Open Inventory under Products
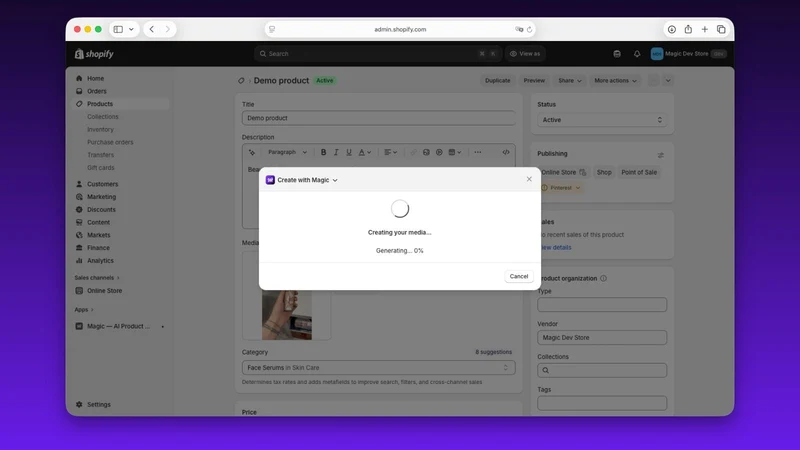The width and height of the screenshot is (800, 450). (101, 130)
